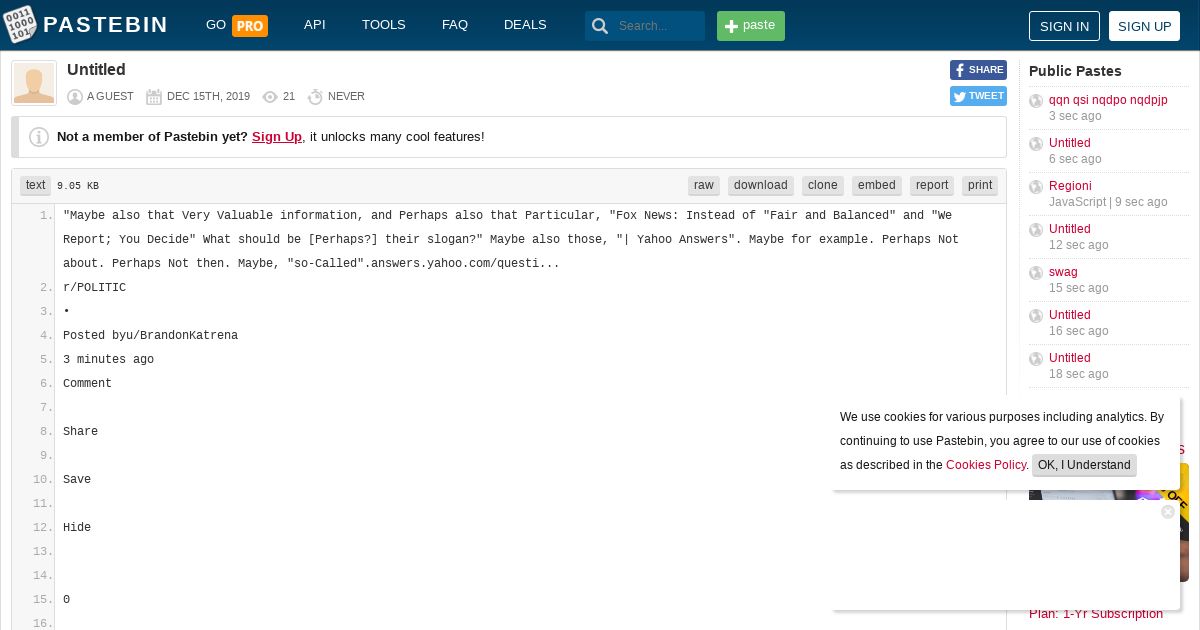Click the user icon beside A GUEST
Screen dimensions: 1200x630
coord(75,97)
